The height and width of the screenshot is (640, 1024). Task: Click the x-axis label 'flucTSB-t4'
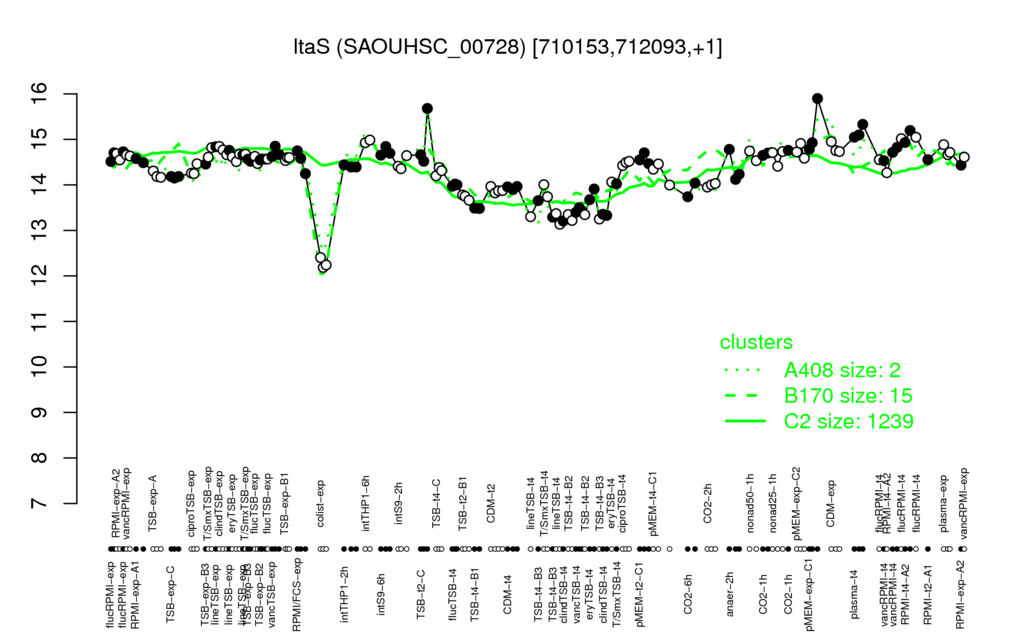453,592
